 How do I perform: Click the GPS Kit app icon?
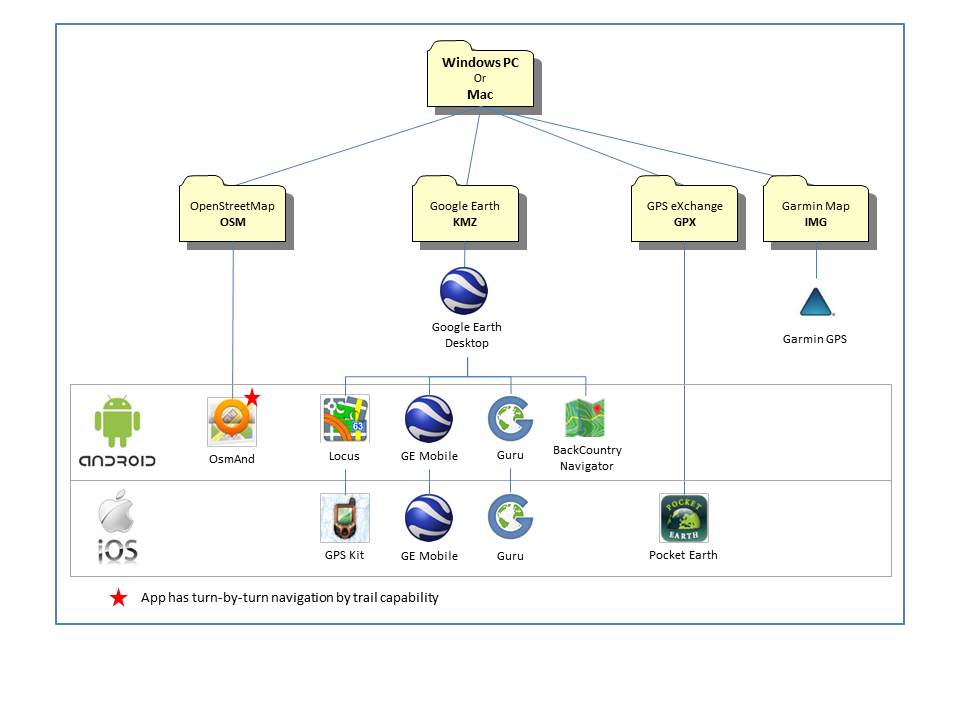pos(345,518)
